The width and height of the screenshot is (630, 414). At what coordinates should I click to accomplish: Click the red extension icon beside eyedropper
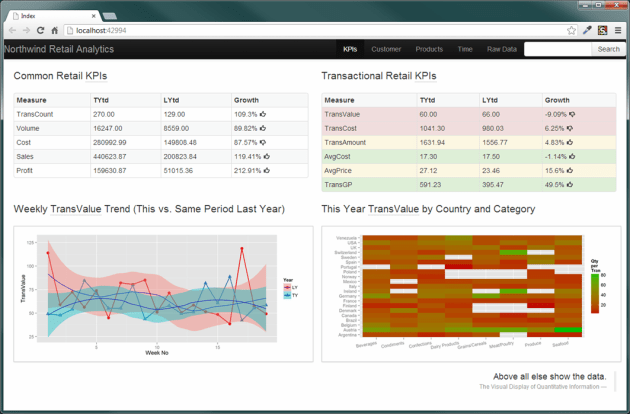point(602,30)
